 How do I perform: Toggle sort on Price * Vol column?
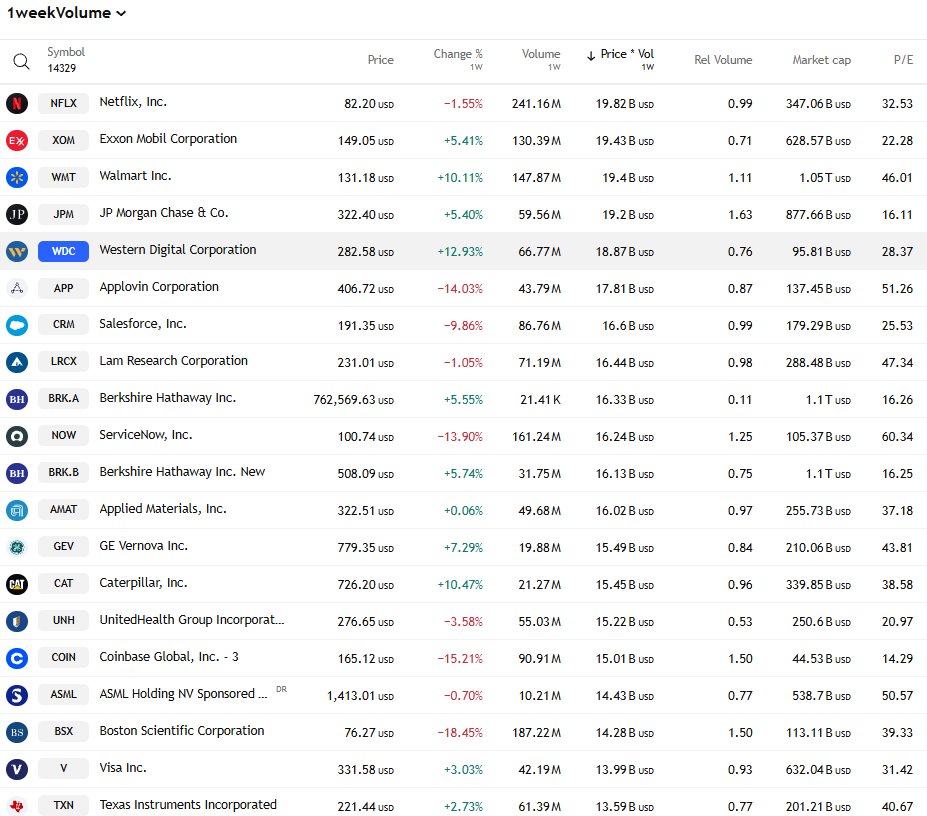point(620,60)
